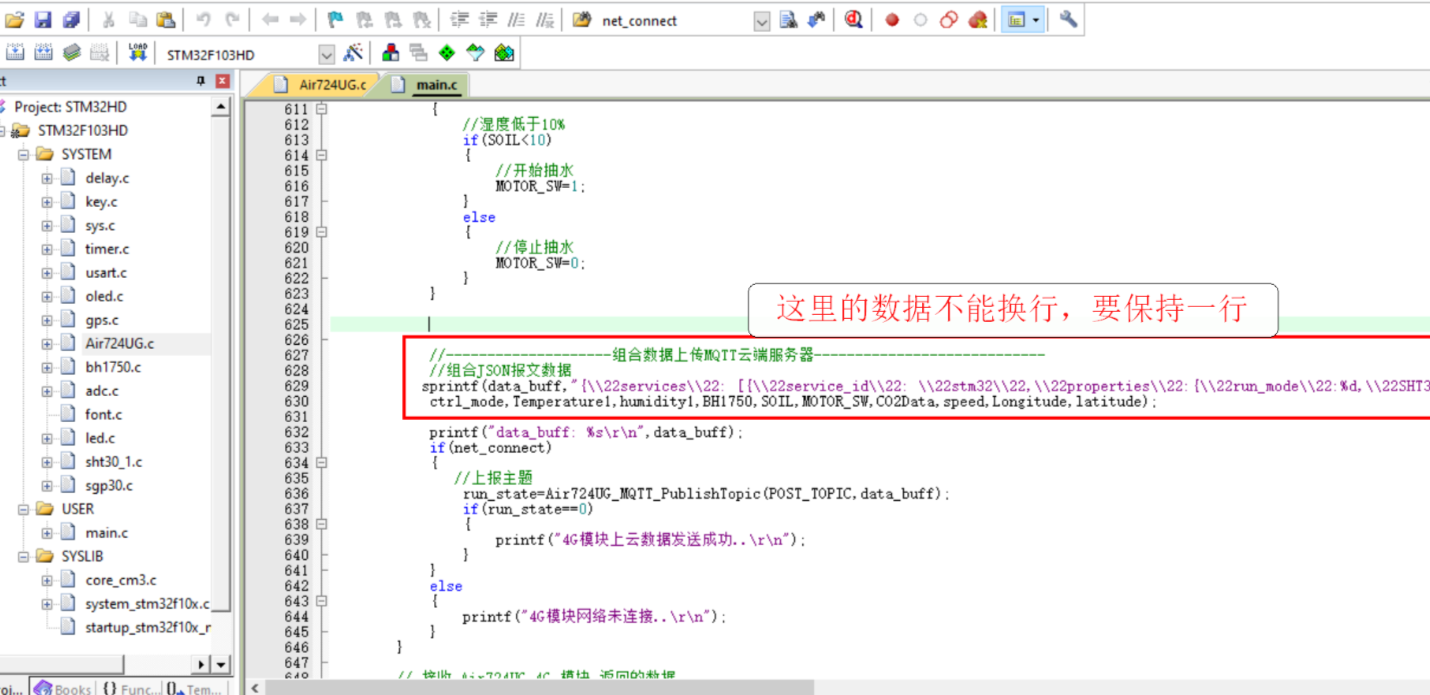
Task: Save the current file
Action: (43, 20)
